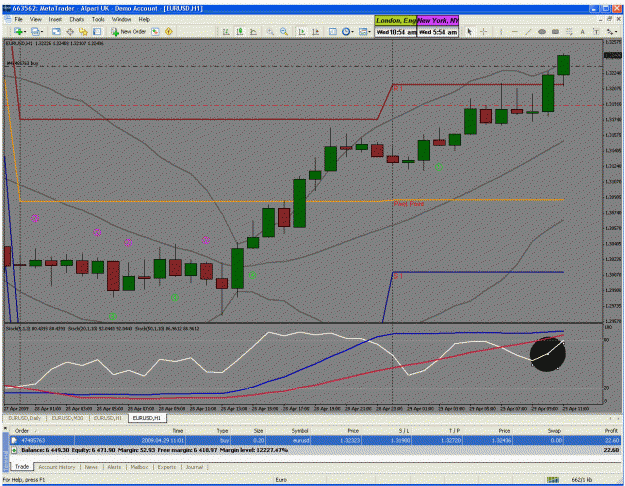Open the View menu
Viewport: 625px width, 486px height.
coord(35,19)
